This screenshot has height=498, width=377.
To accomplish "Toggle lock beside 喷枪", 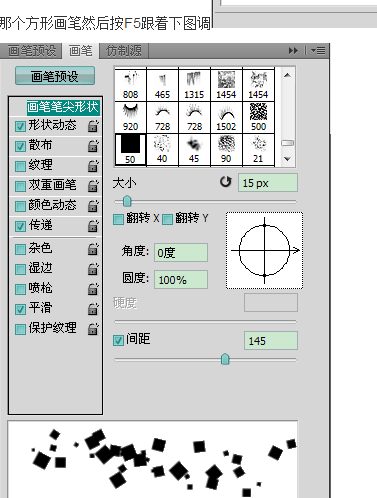I will [x=93, y=289].
